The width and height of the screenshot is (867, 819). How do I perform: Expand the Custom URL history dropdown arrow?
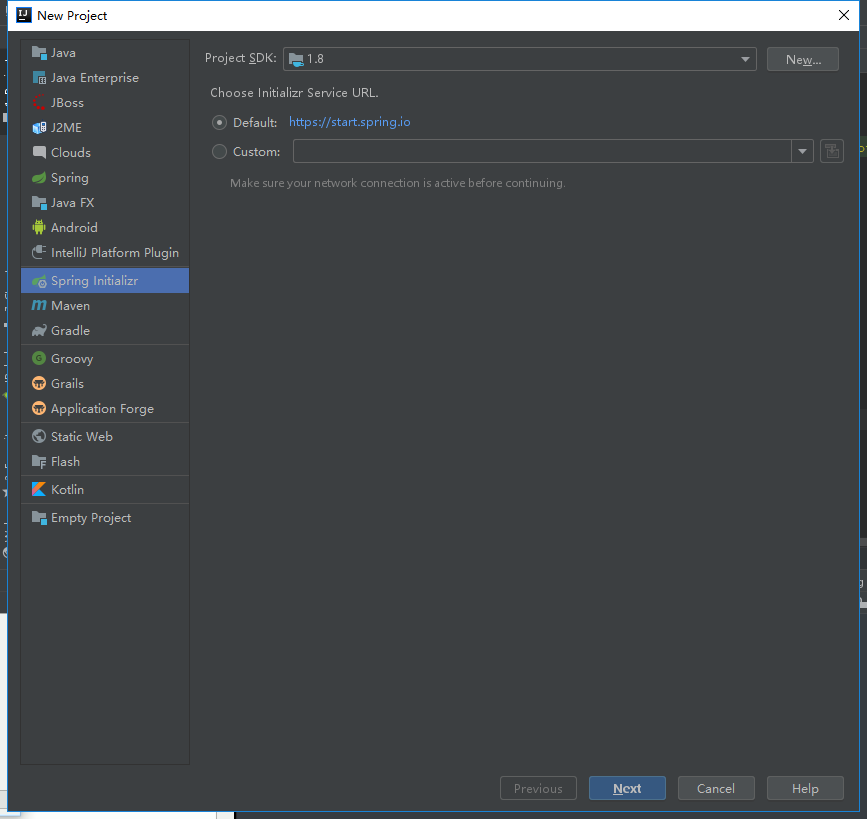802,152
